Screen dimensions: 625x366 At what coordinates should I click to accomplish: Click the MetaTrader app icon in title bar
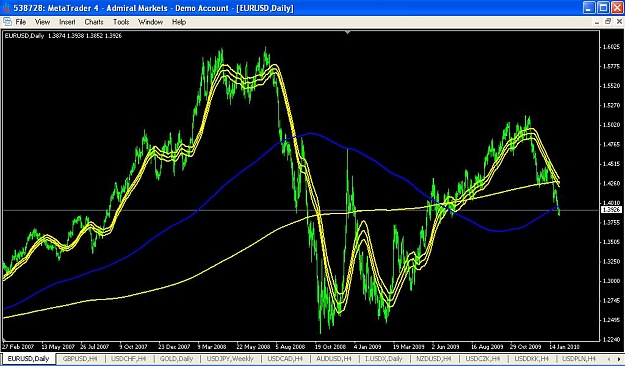(x=6, y=8)
